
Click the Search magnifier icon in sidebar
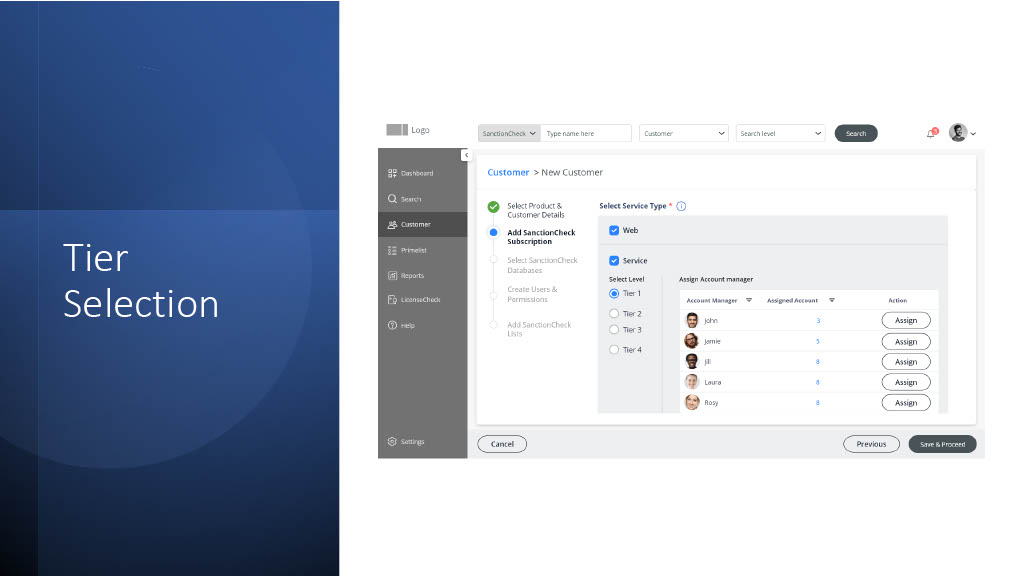(392, 199)
